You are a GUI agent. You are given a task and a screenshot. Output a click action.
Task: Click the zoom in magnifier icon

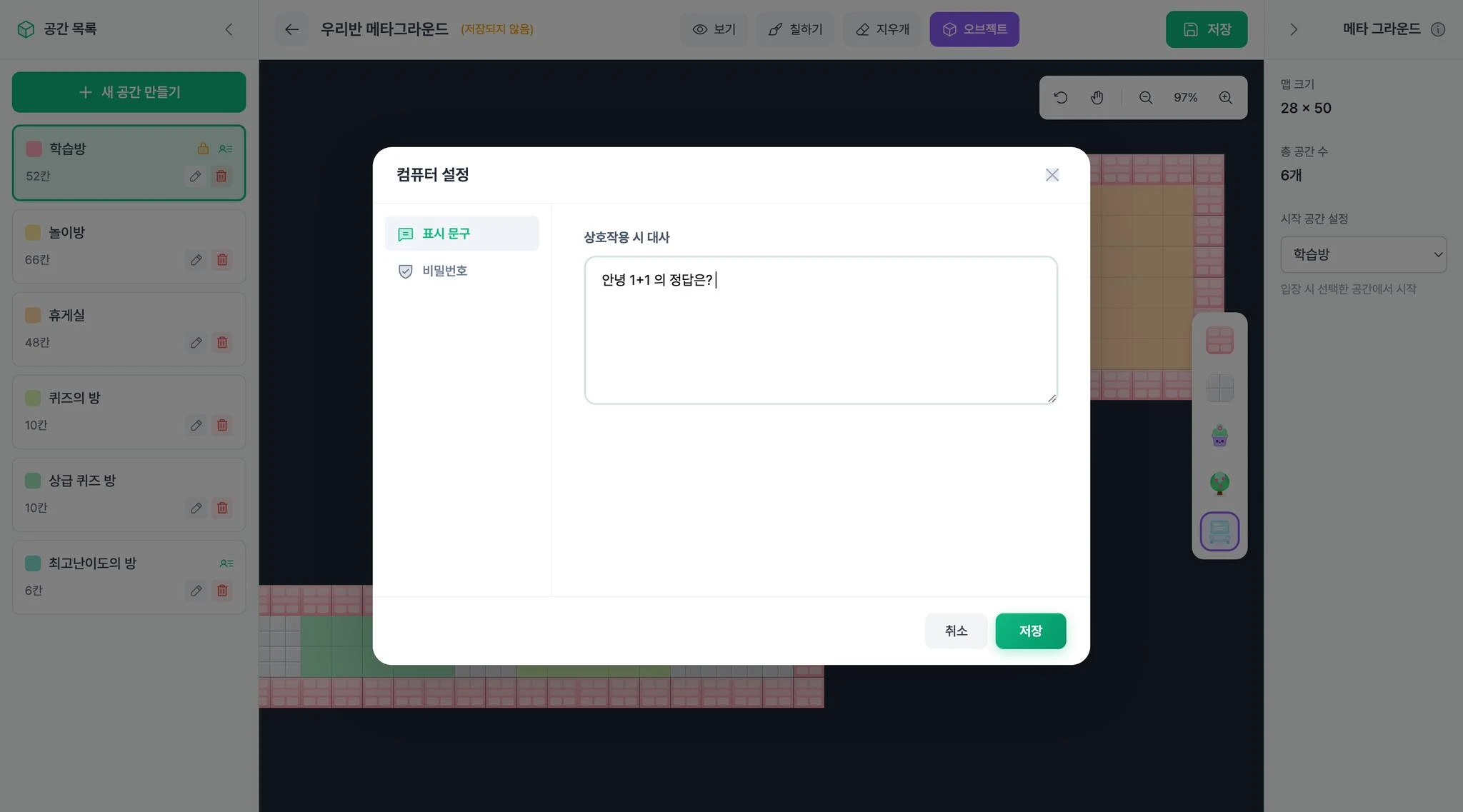(x=1225, y=98)
